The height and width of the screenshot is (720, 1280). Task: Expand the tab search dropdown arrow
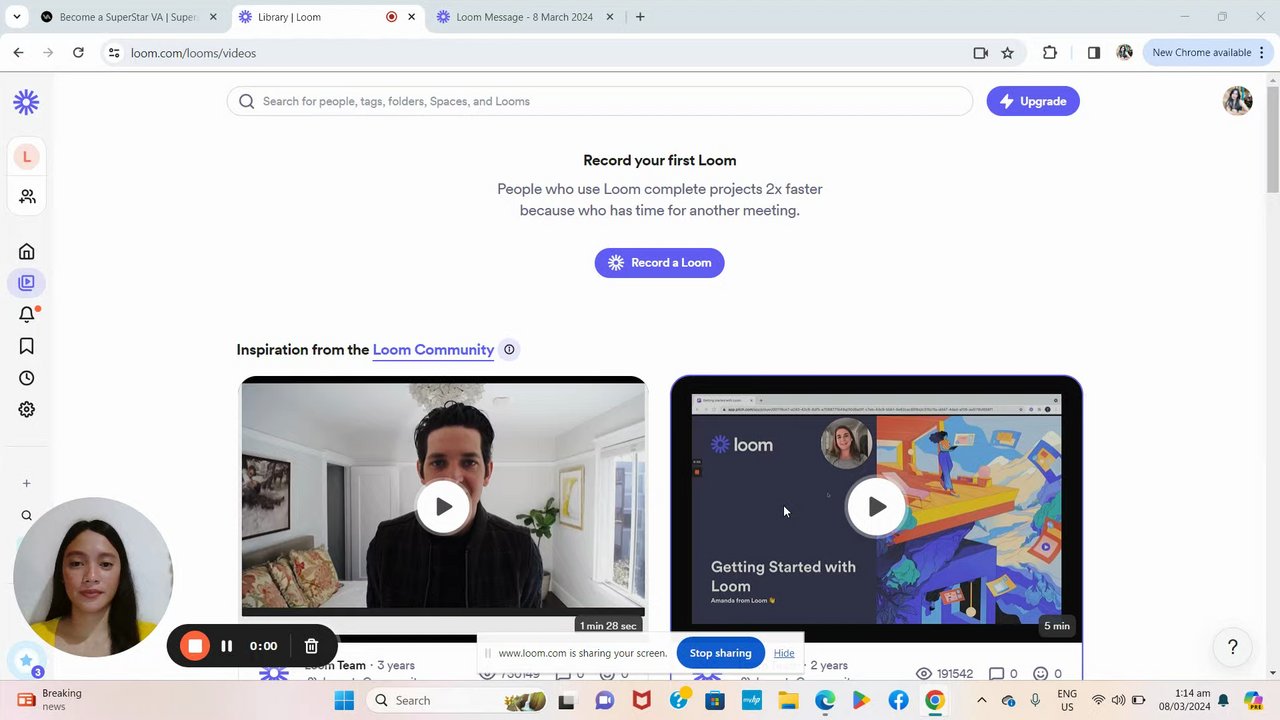pyautogui.click(x=17, y=17)
